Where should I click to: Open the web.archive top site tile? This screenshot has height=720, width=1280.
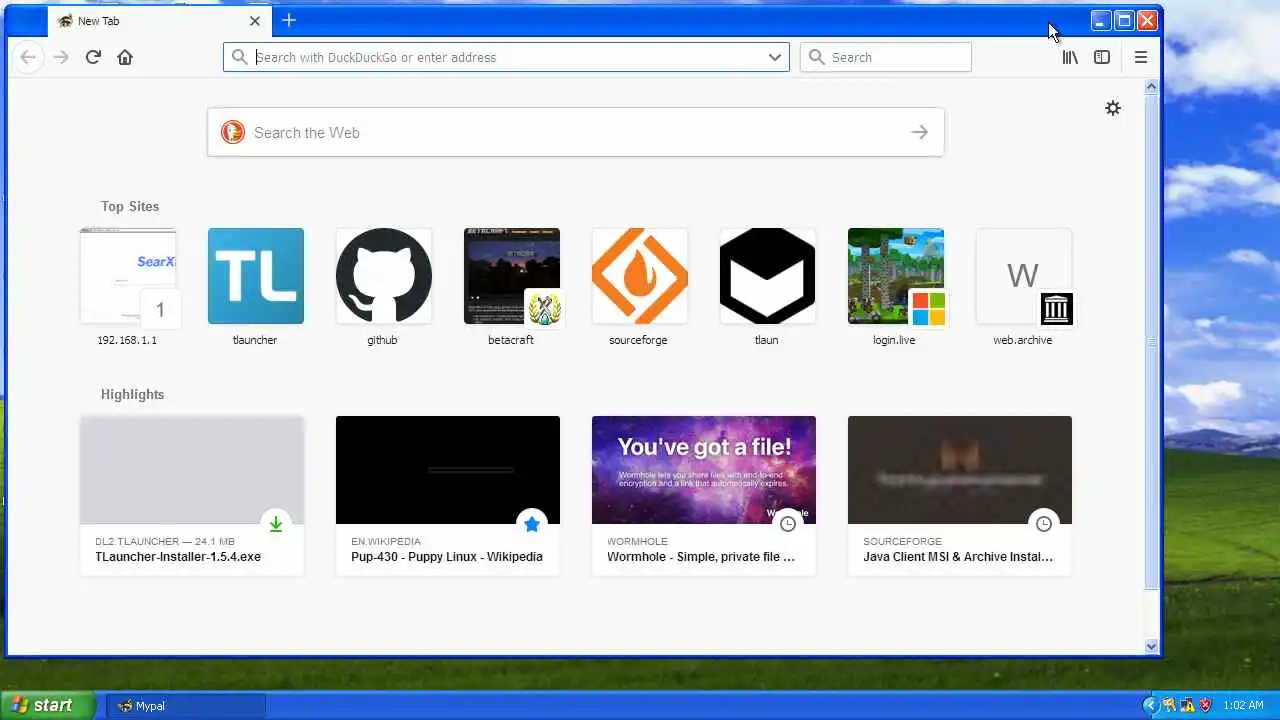1024,287
